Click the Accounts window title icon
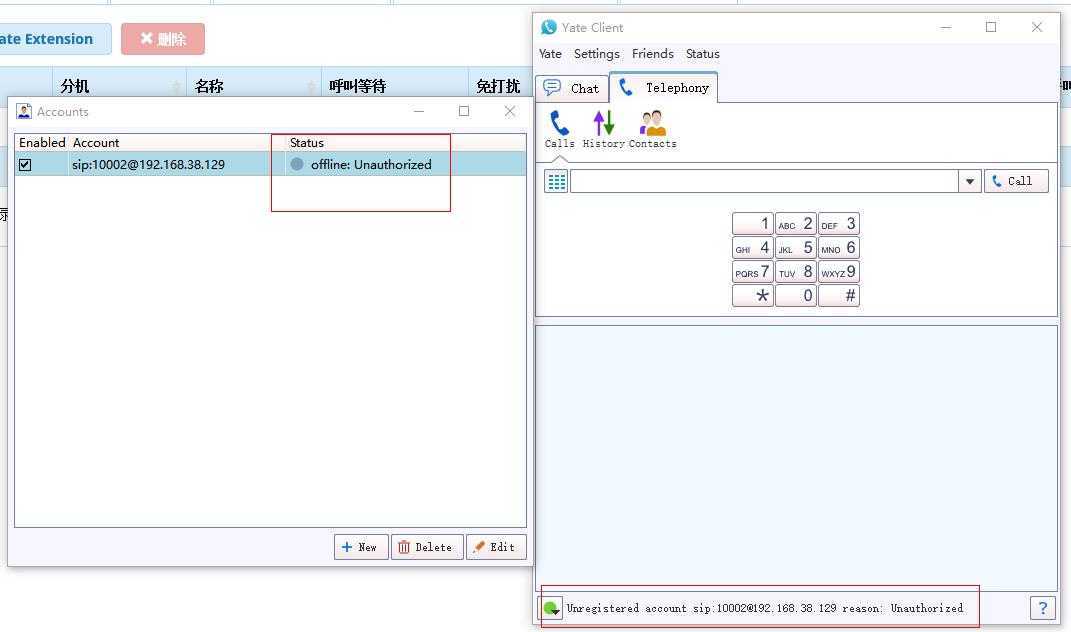The image size is (1071, 632). 24,111
